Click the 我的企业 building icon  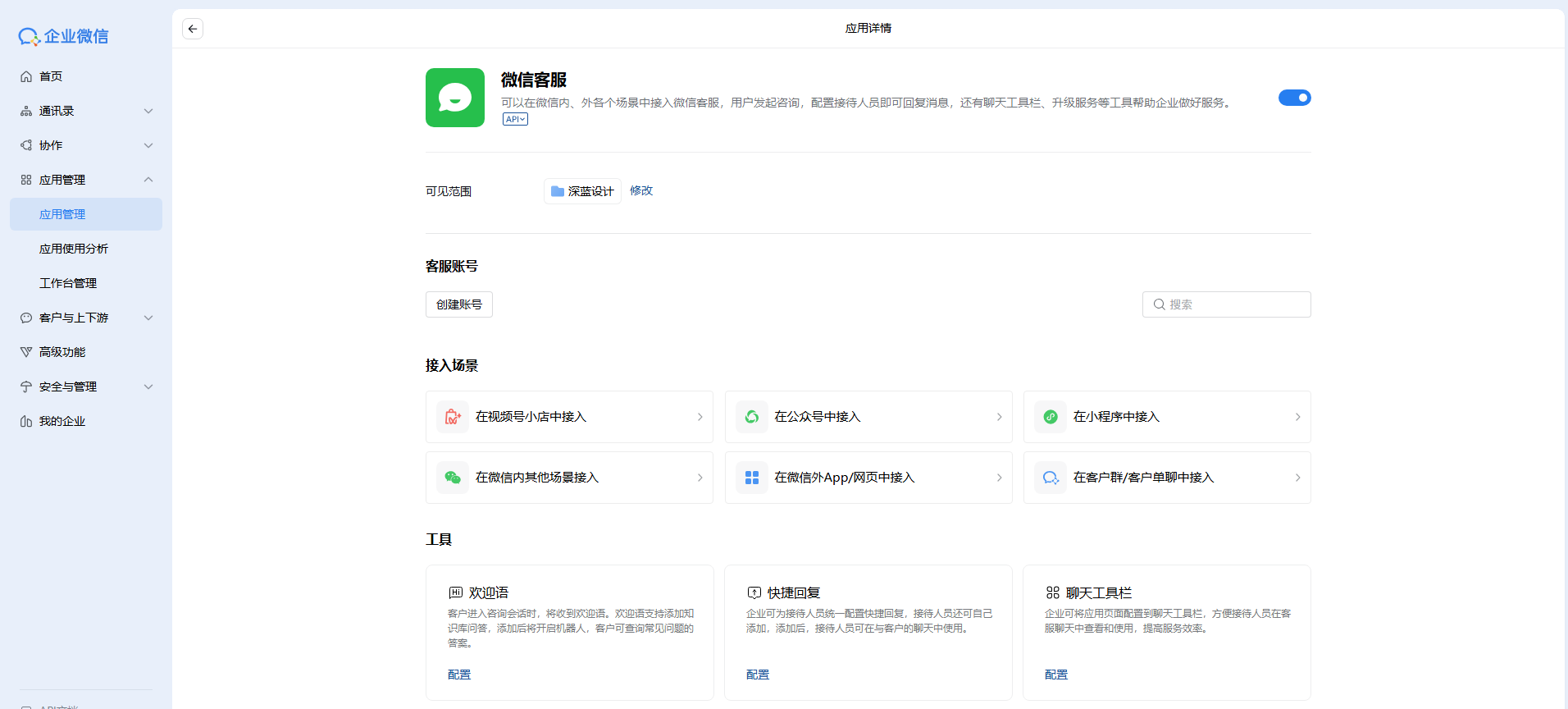coord(26,421)
